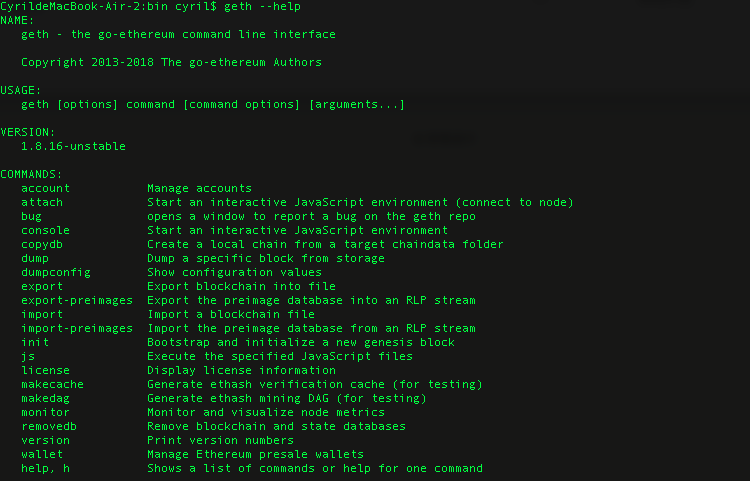Select the 'attach' command text
Viewport: 750px width, 481px height.
coord(42,202)
